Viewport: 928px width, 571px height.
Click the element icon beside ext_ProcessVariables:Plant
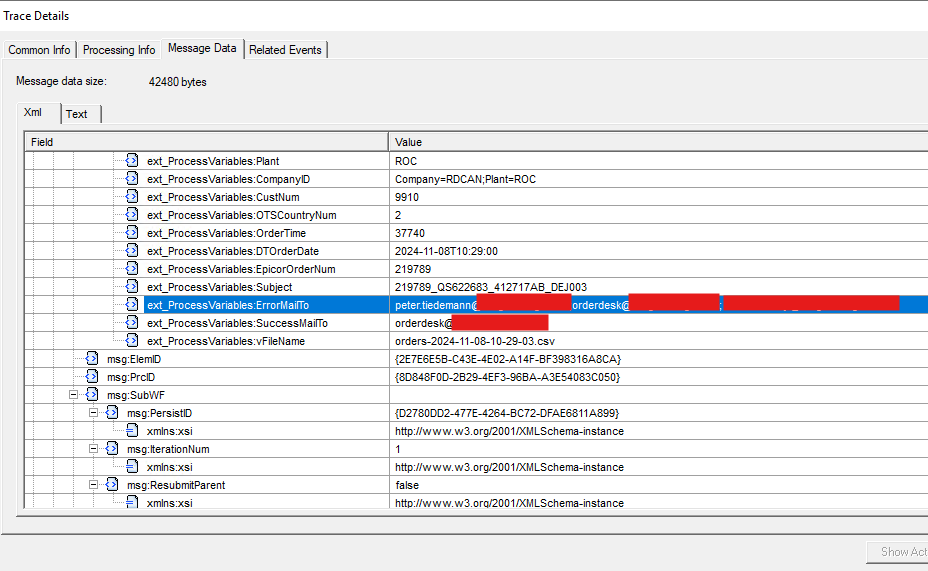(132, 160)
